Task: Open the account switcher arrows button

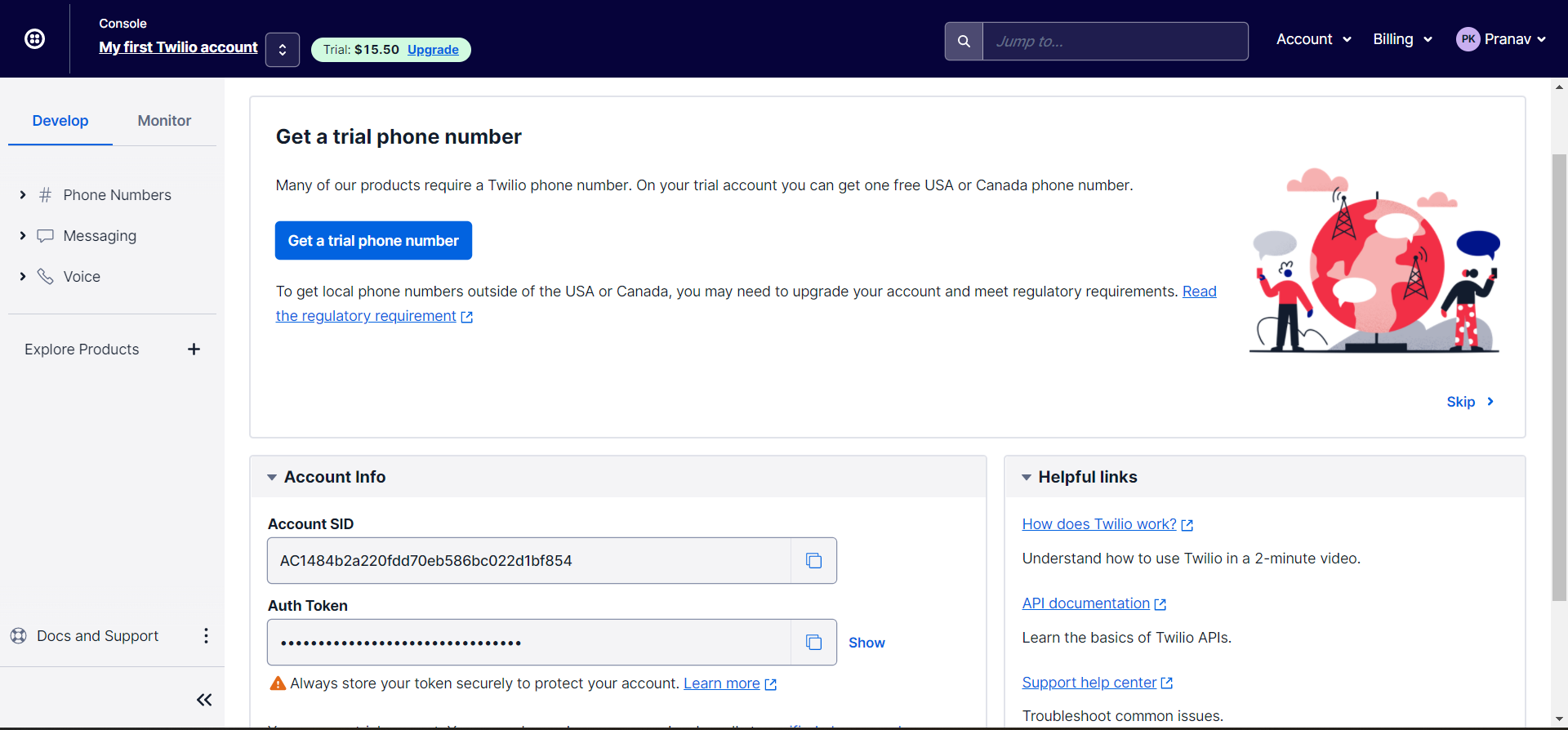Action: (283, 50)
